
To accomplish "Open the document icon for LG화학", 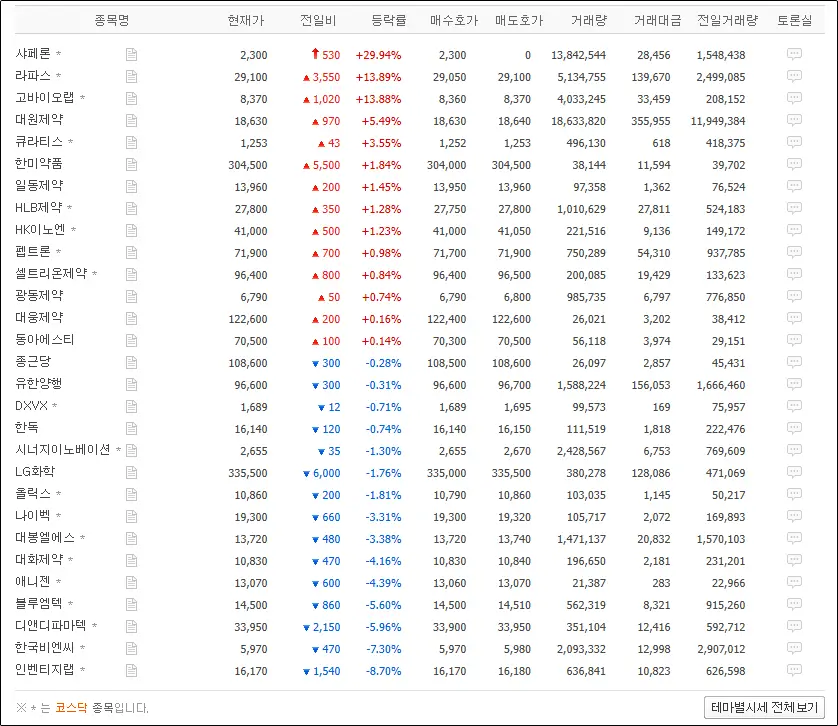I will [131, 473].
